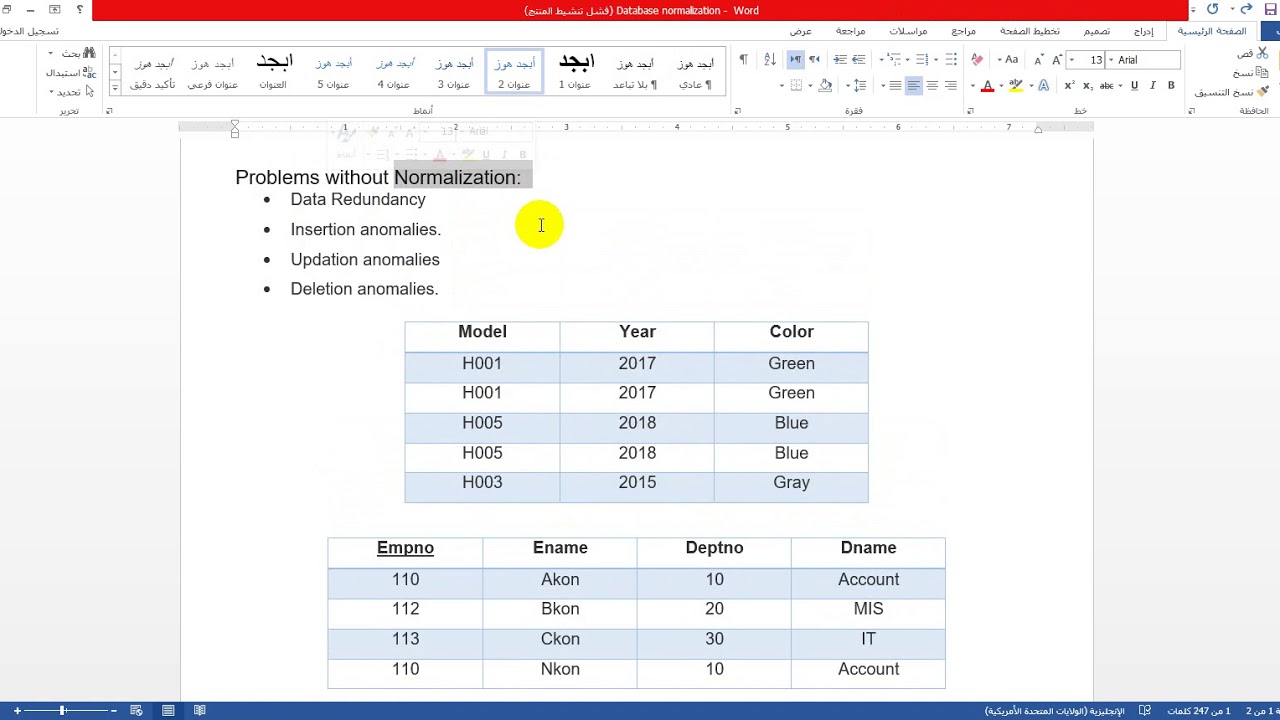Adjust the zoom slider in status bar

(62, 711)
